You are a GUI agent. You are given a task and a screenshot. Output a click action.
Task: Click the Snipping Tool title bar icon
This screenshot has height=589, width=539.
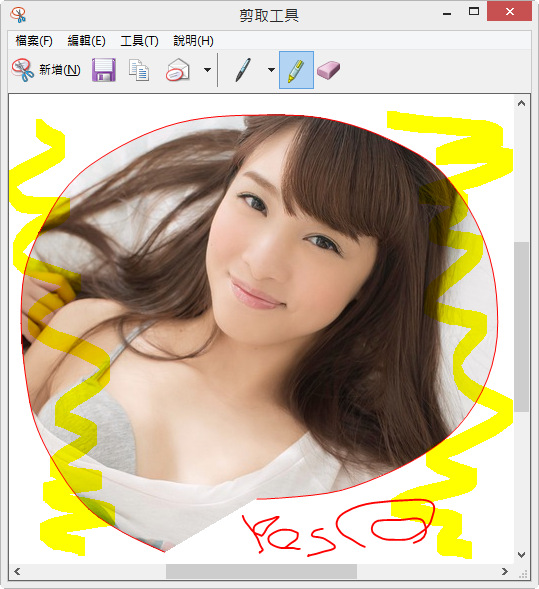(18, 15)
